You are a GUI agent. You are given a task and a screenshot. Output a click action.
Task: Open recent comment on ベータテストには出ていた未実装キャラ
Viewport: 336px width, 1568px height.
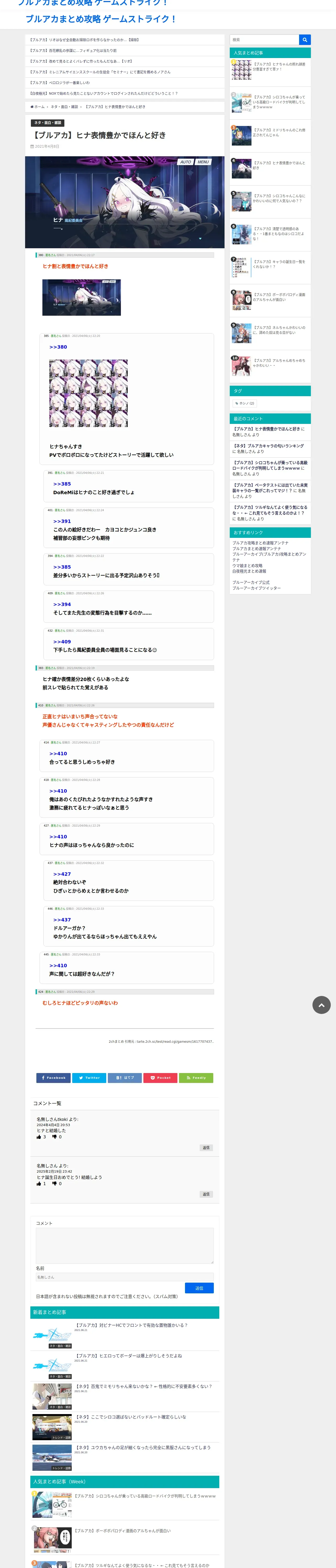click(x=270, y=488)
